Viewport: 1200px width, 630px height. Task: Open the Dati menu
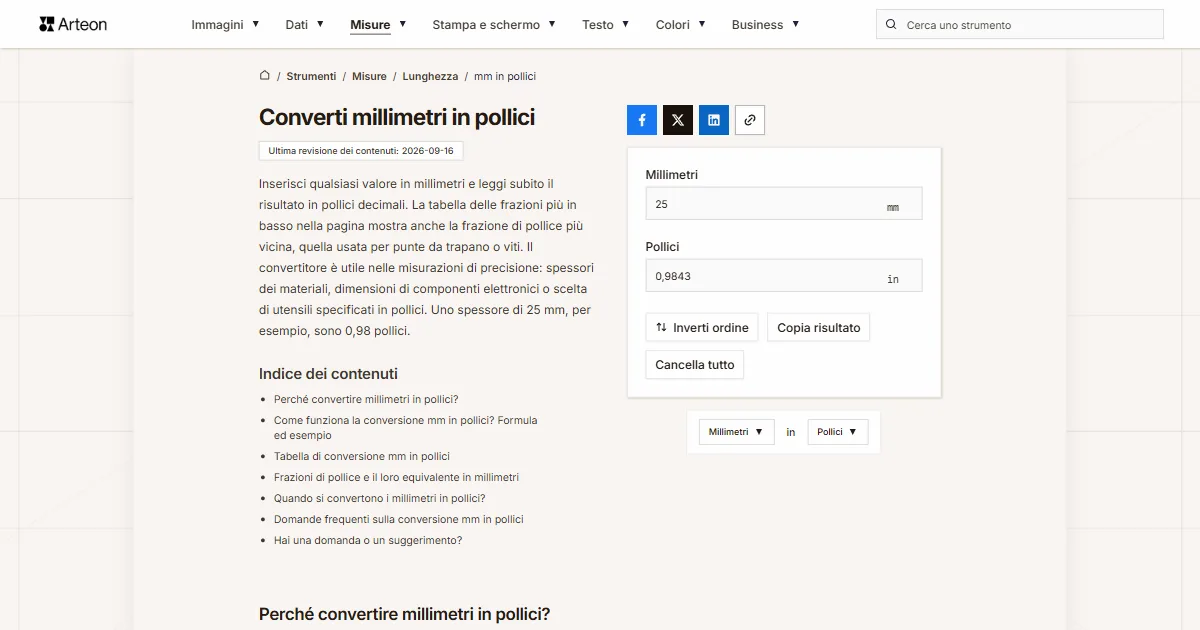304,25
